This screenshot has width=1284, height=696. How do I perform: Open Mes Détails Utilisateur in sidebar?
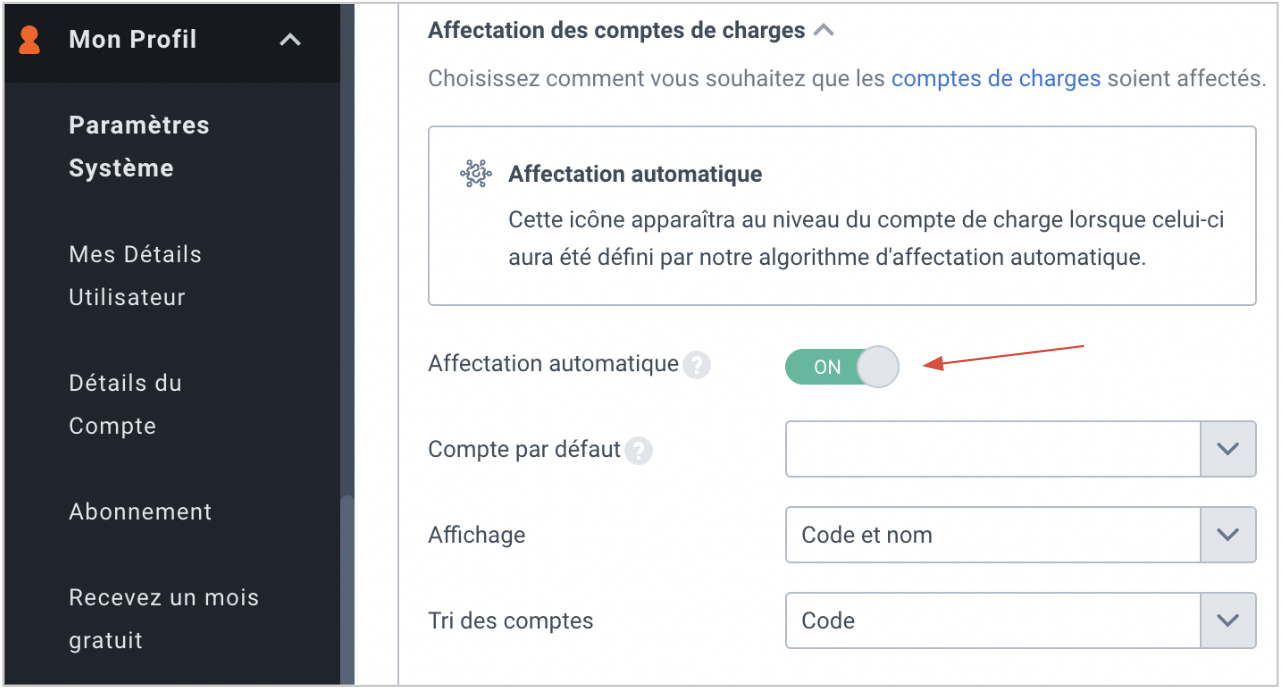(x=135, y=276)
